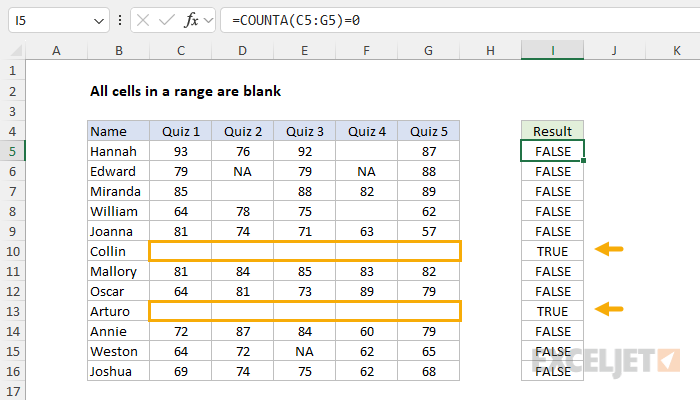This screenshot has height=400, width=700.
Task: Click the 'Quiz 2' header cell
Action: tap(242, 131)
